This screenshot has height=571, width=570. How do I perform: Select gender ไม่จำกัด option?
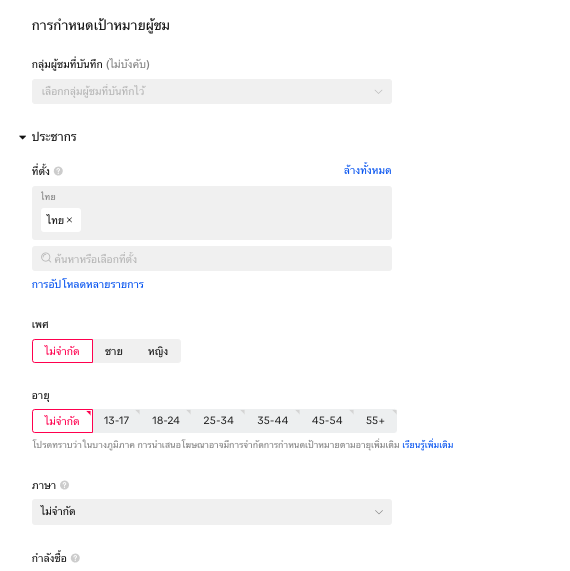coord(62,351)
